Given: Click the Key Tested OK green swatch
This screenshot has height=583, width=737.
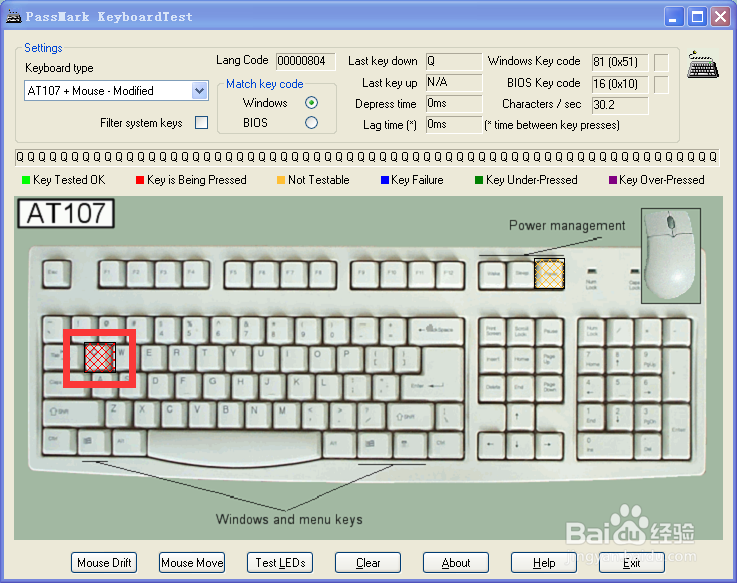Looking at the screenshot, I should click(x=26, y=180).
